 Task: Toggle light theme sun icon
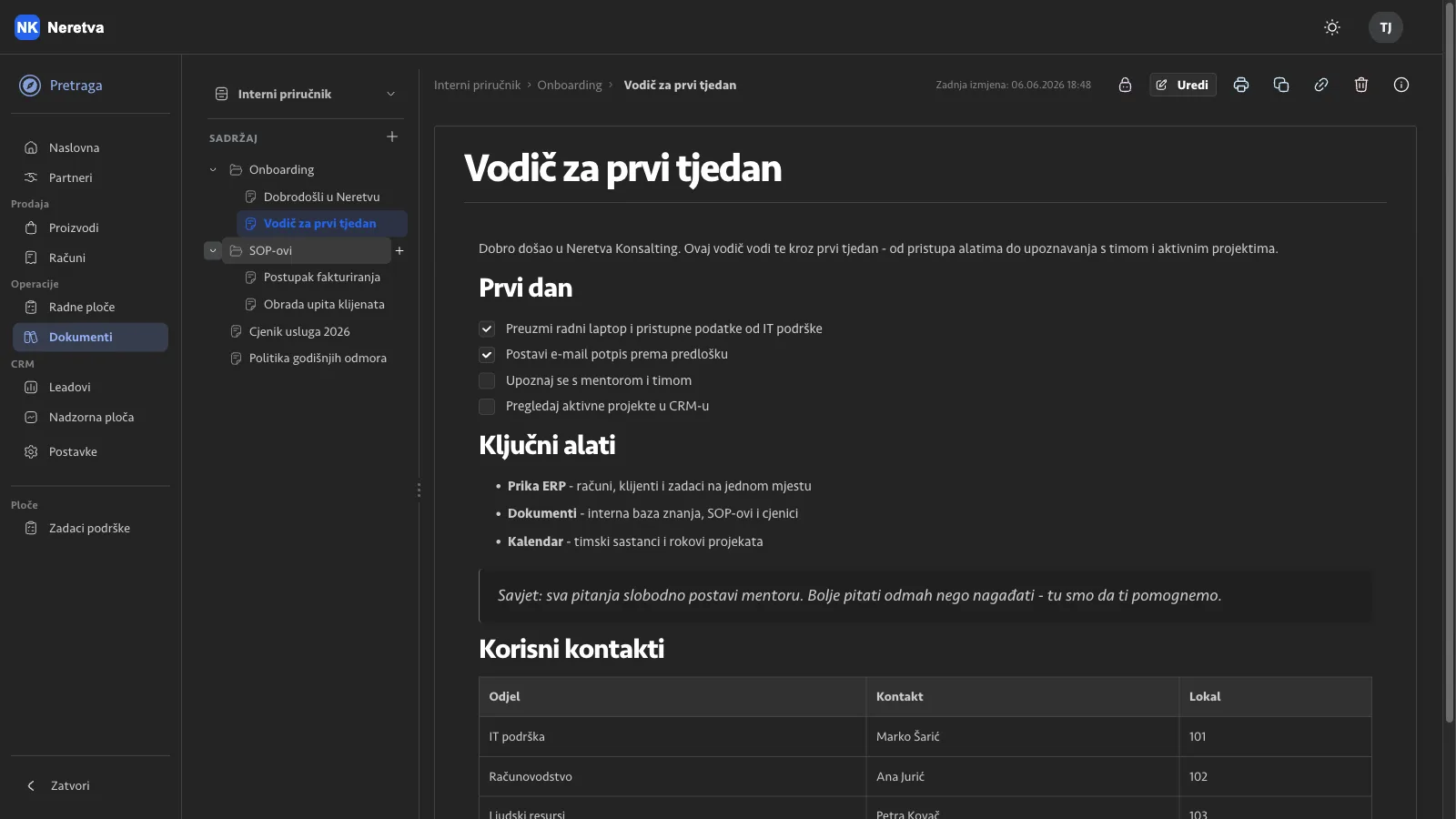[x=1332, y=27]
